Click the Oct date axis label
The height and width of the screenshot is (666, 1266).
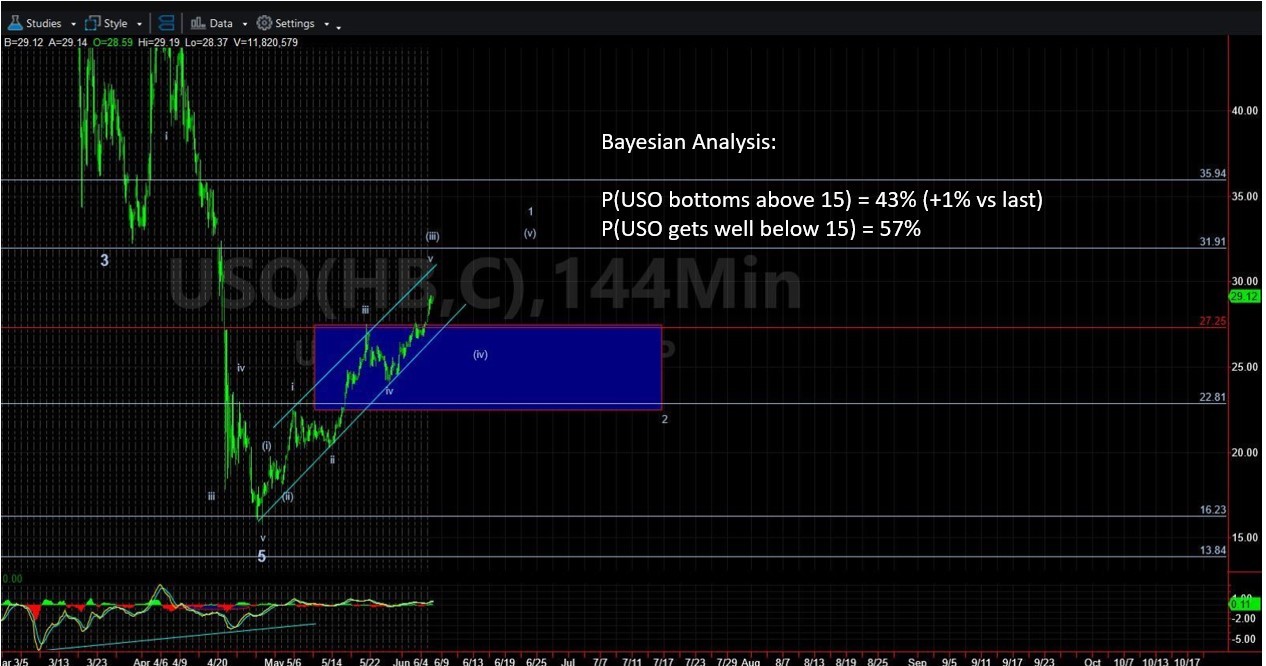[x=1093, y=661]
